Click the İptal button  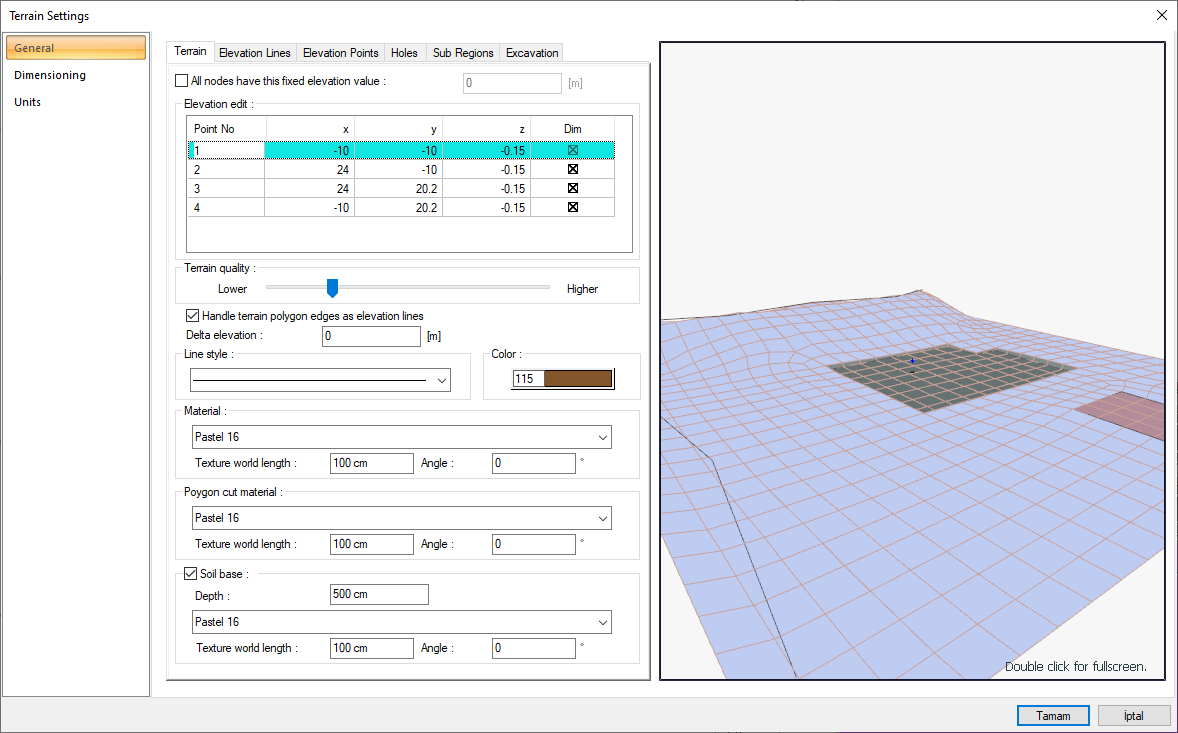point(1134,716)
